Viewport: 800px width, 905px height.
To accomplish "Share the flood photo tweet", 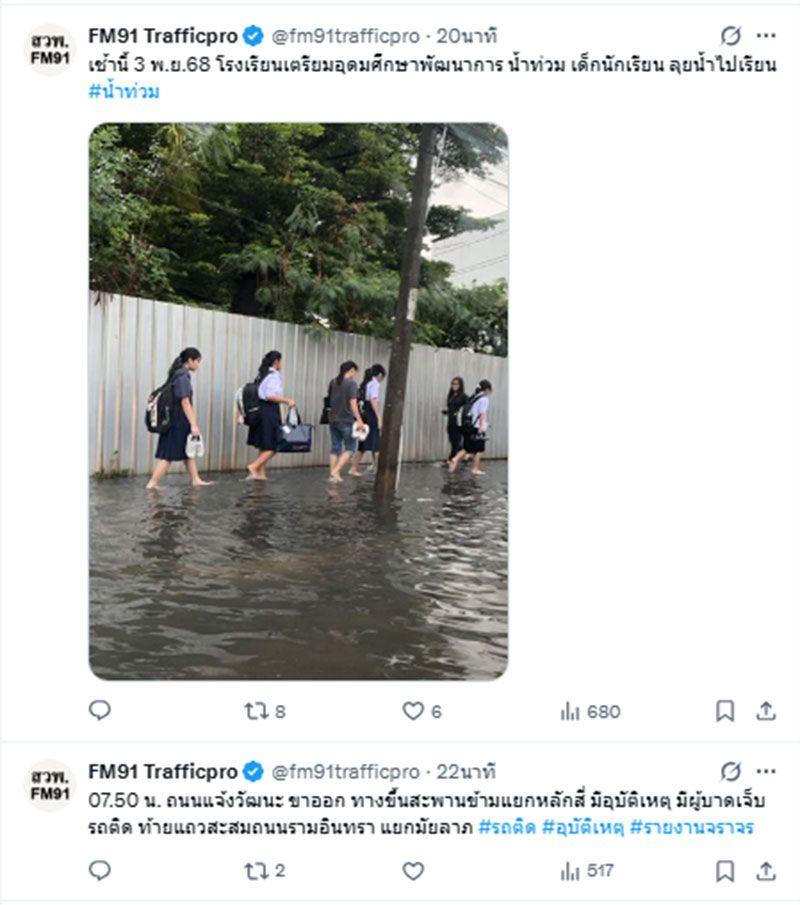I will point(766,711).
